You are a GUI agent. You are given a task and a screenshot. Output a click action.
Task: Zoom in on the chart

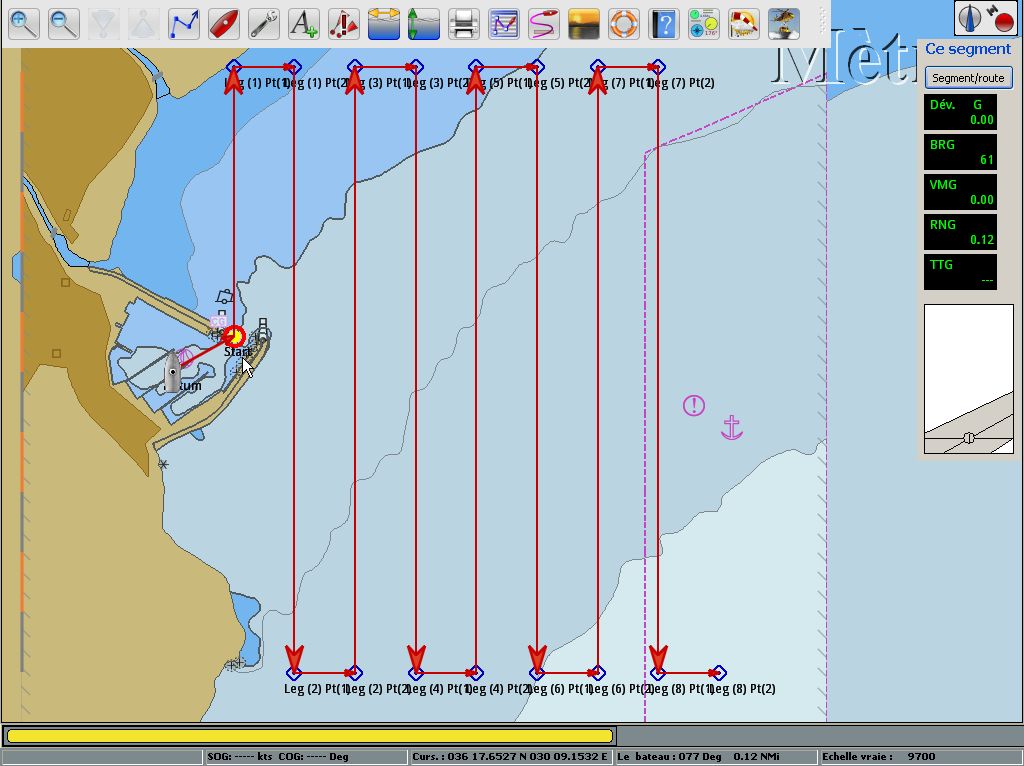(24, 24)
